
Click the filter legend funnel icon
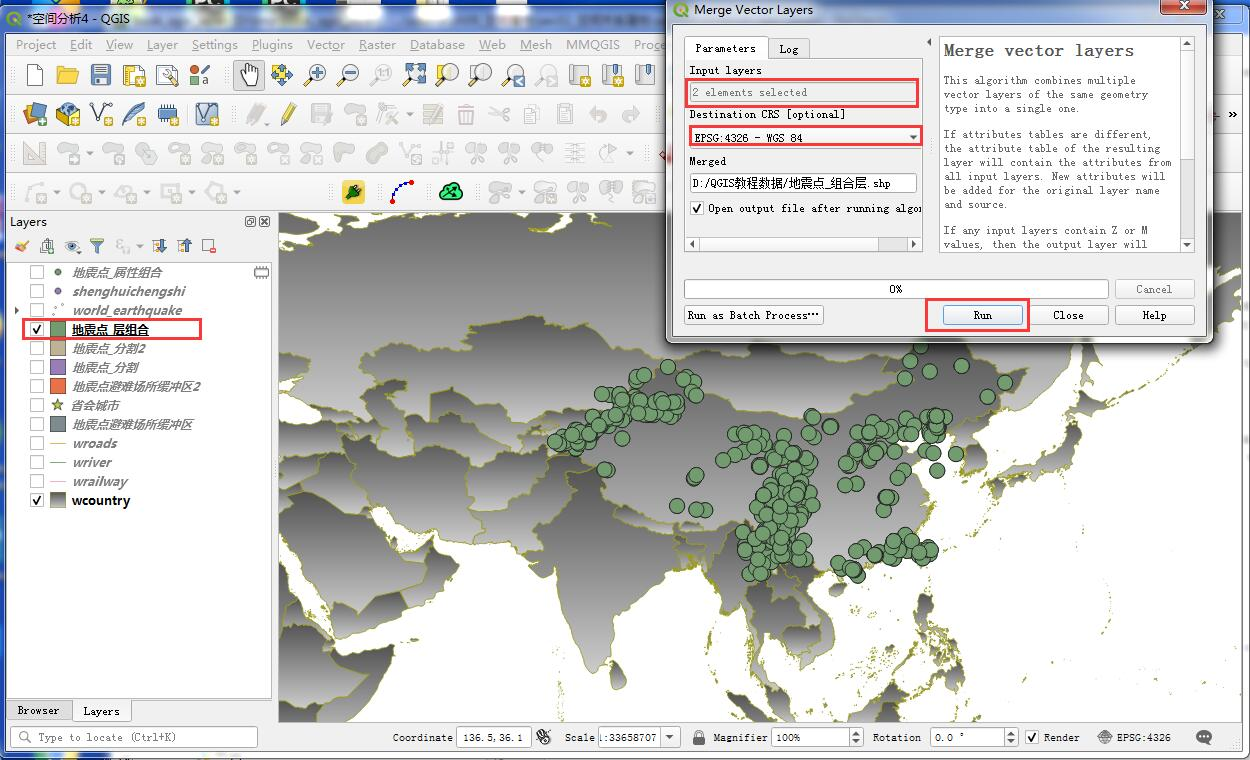(97, 246)
